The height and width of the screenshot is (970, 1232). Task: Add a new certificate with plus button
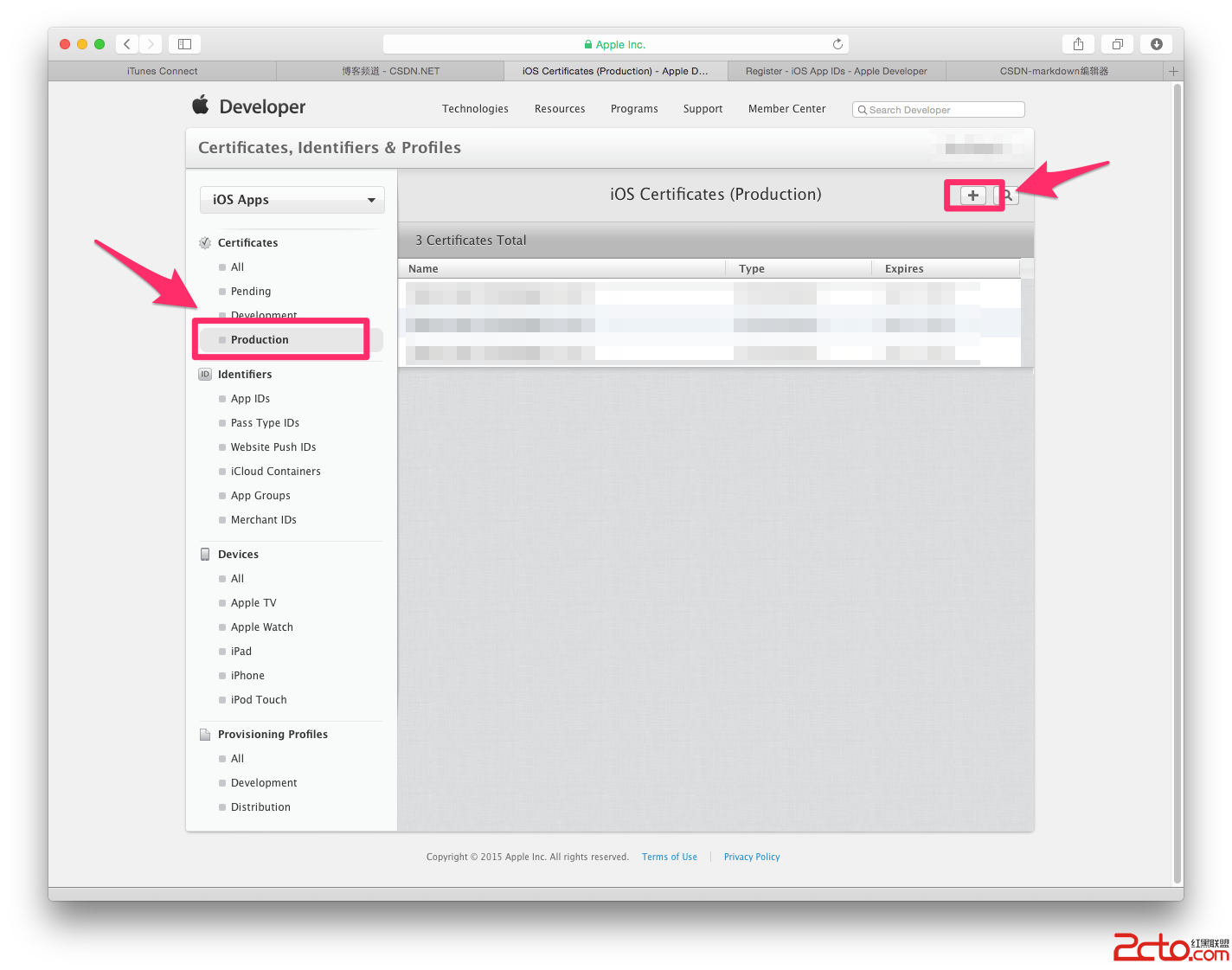coord(973,196)
